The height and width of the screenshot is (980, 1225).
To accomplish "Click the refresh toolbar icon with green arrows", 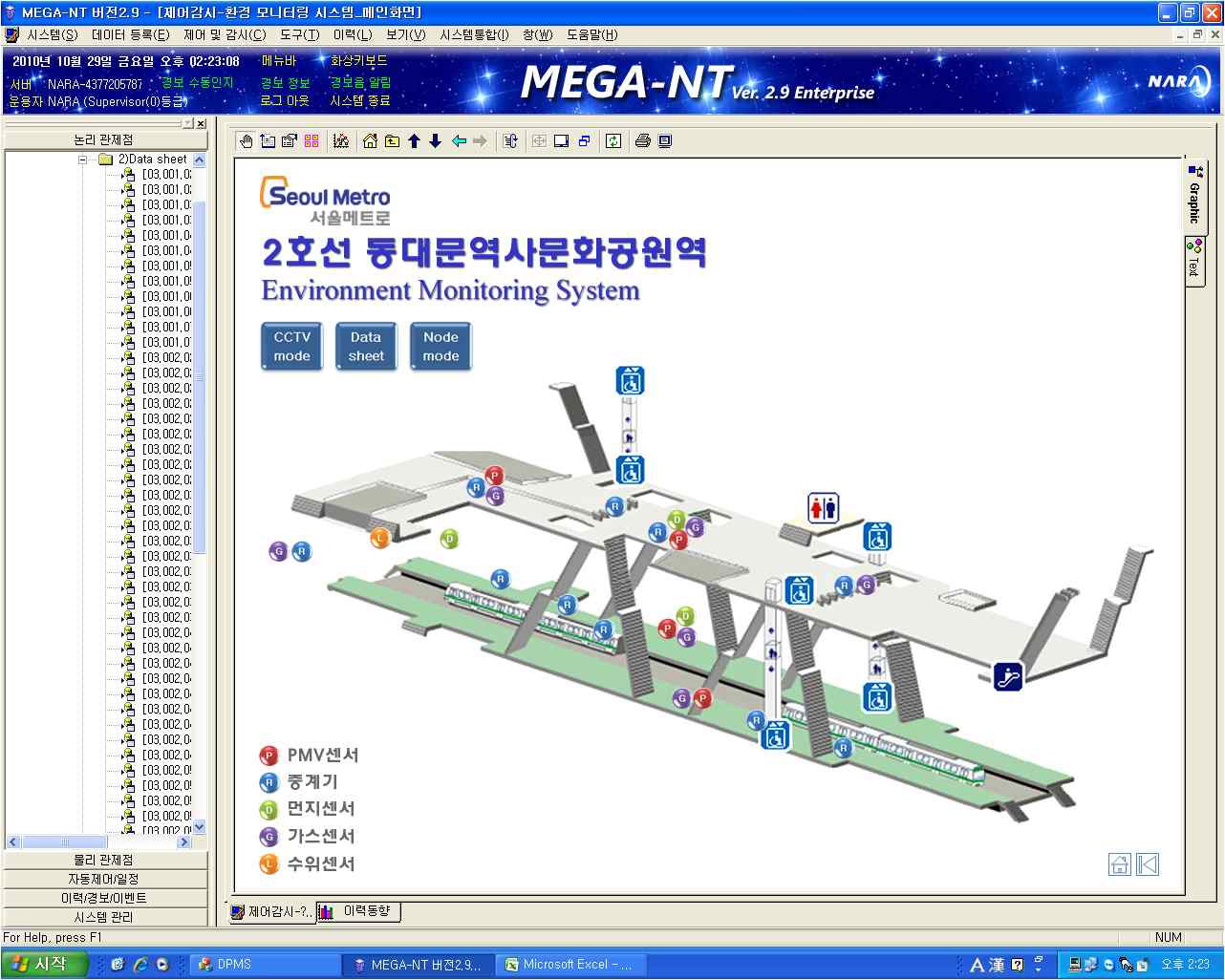I will (x=613, y=141).
